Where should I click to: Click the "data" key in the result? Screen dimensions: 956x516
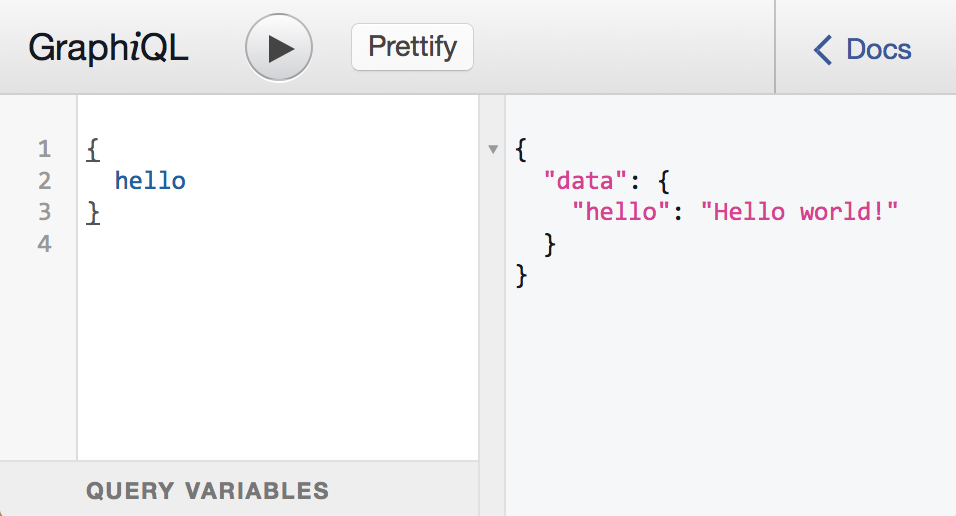[x=585, y=181]
